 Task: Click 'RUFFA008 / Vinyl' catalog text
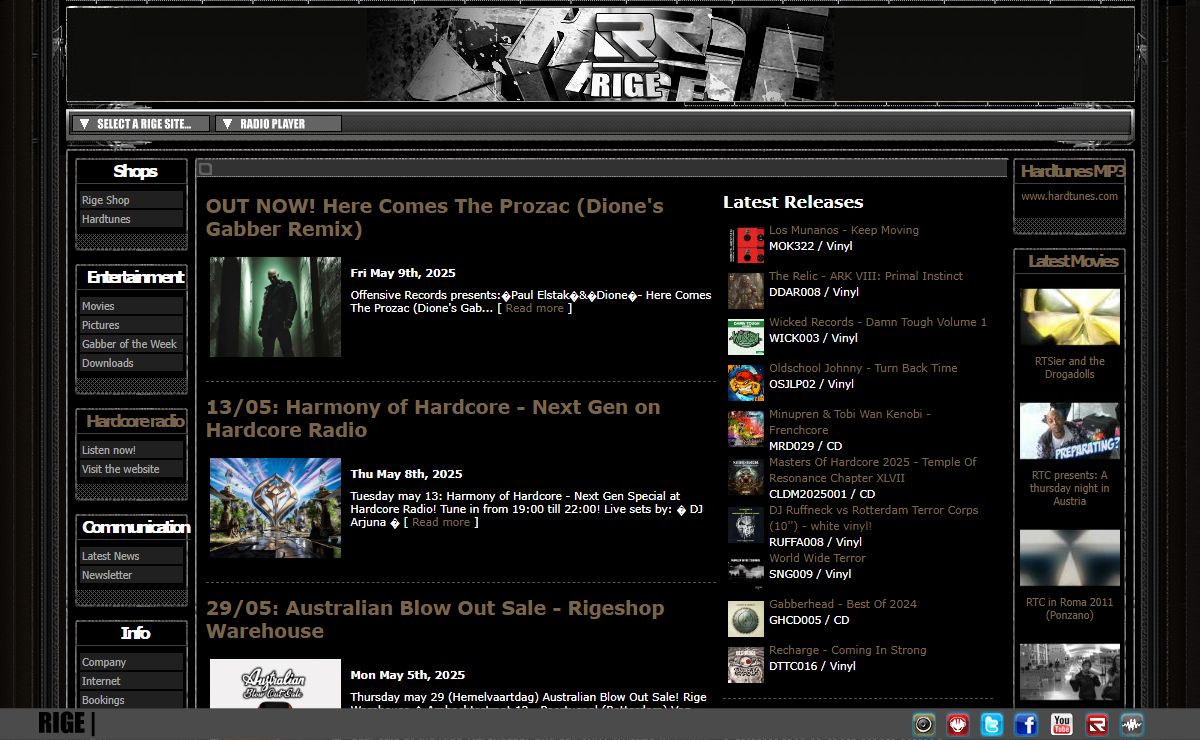pos(815,542)
